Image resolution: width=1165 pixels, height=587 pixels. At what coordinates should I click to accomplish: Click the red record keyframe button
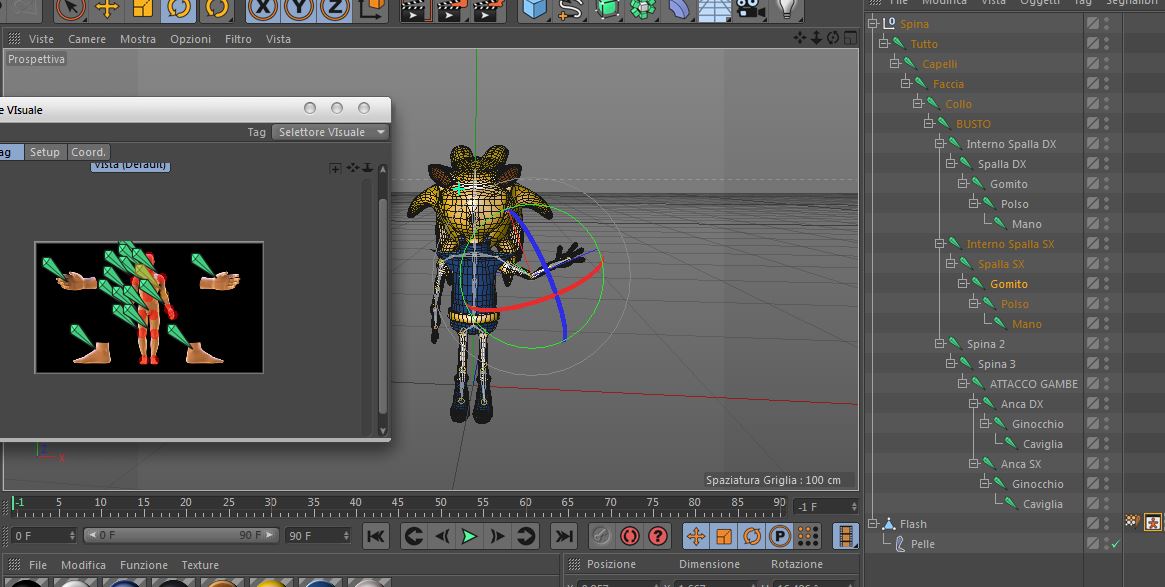pos(629,536)
